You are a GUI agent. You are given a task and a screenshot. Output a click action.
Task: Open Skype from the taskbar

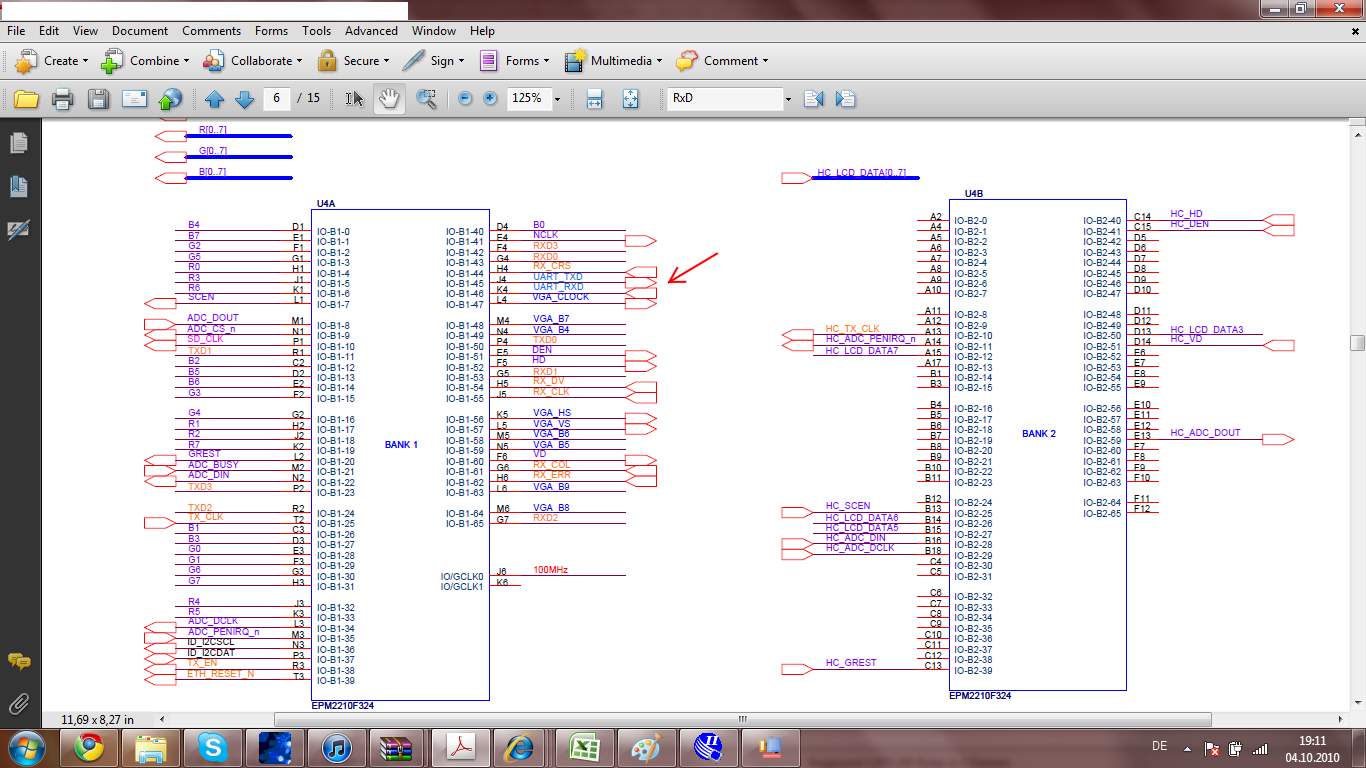[213, 747]
